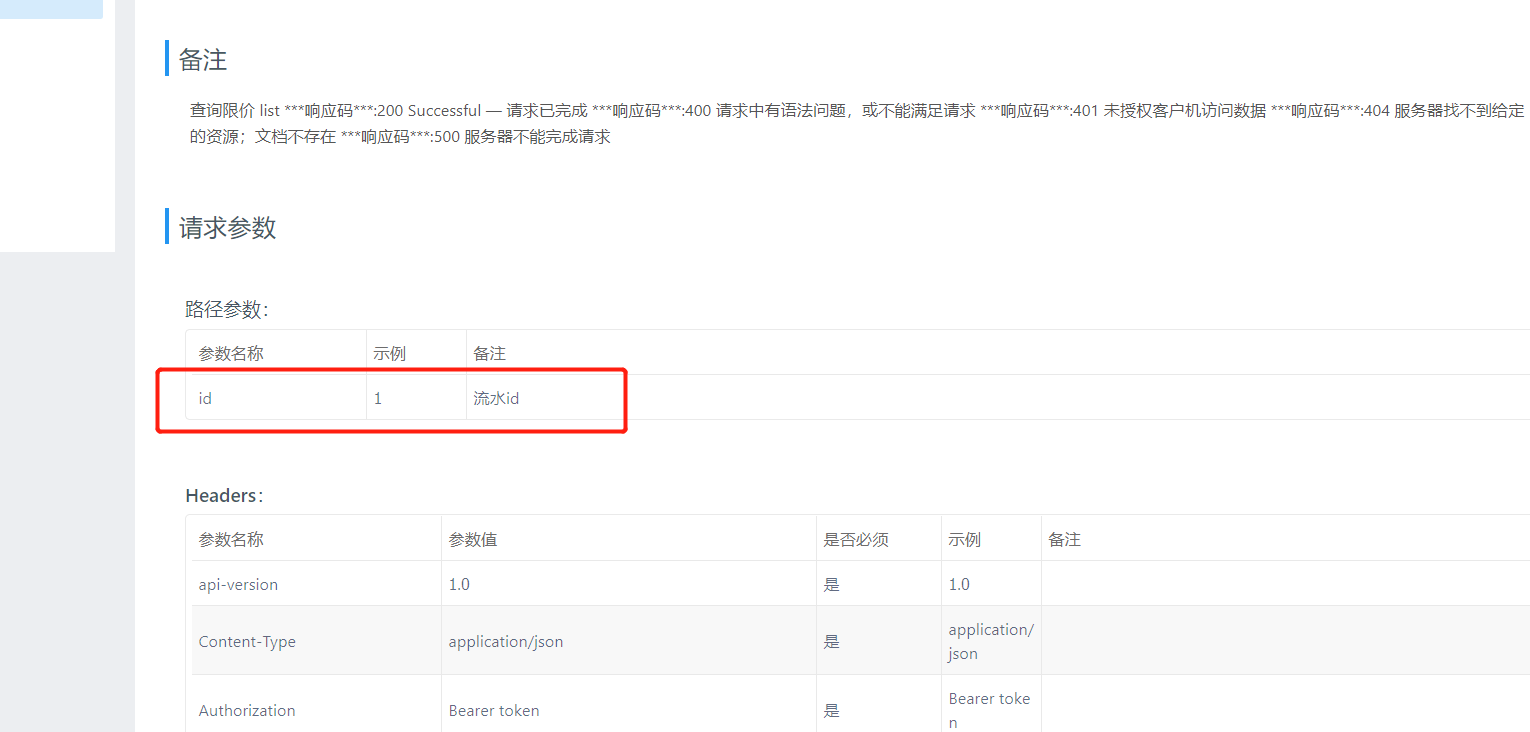This screenshot has height=732, width=1530.
Task: Click the Bearer token value cell
Action: pos(494,710)
